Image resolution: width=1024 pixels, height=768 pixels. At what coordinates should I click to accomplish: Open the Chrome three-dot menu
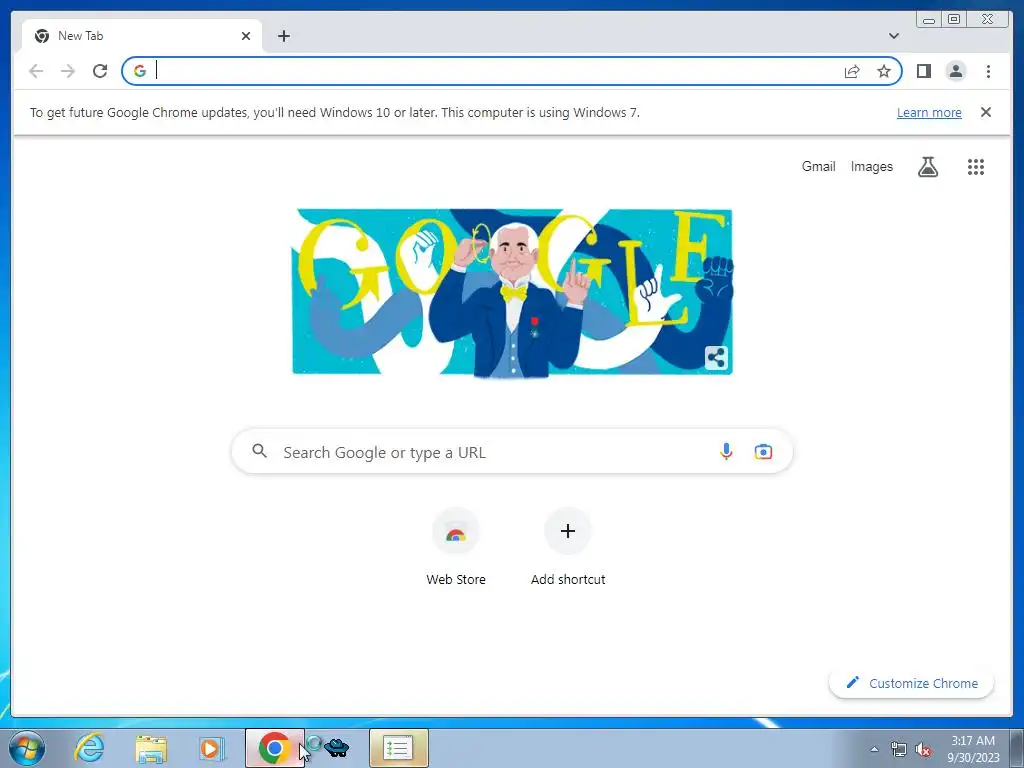[x=988, y=71]
